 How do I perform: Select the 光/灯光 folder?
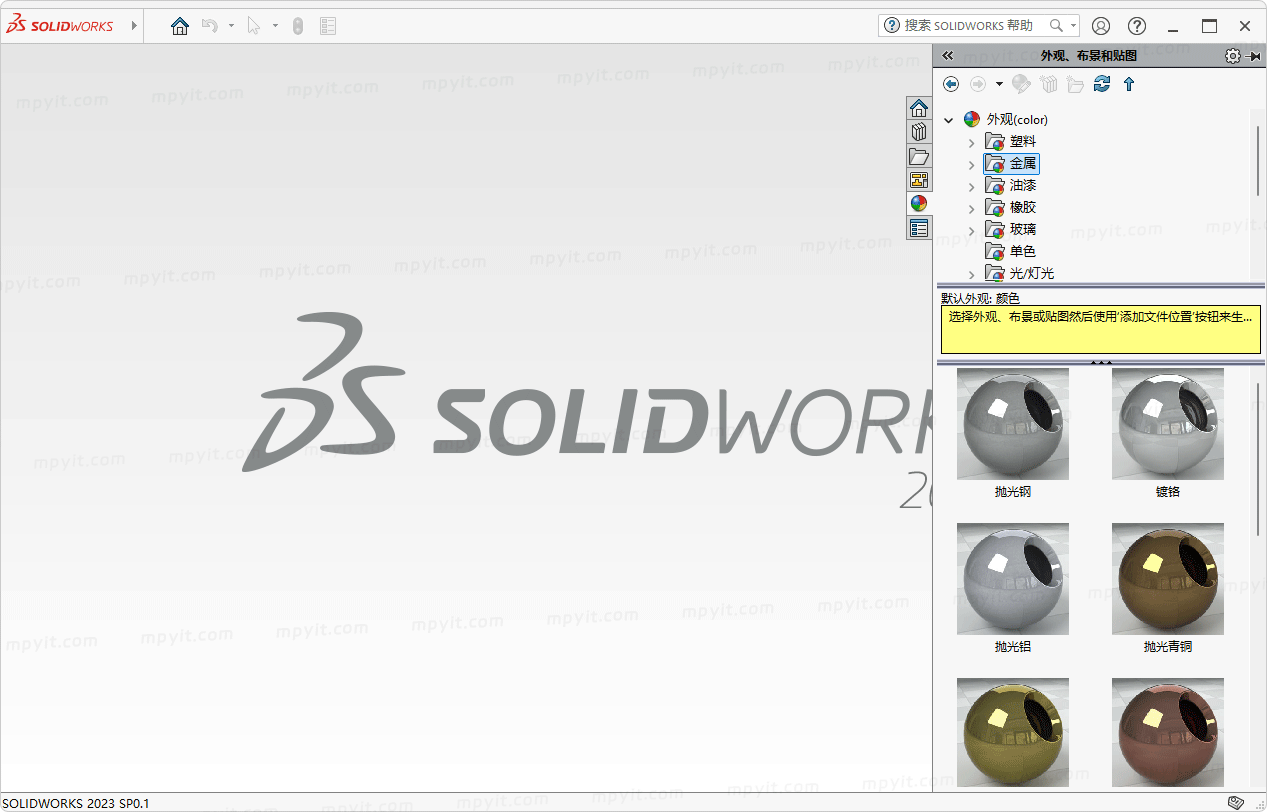[x=1019, y=273]
